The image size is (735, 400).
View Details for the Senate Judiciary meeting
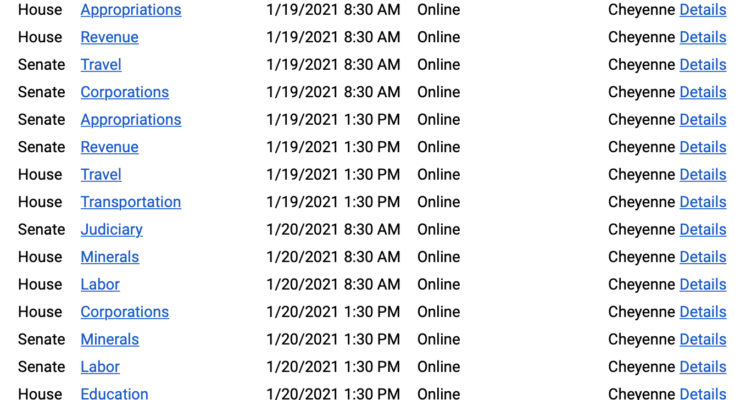click(703, 230)
